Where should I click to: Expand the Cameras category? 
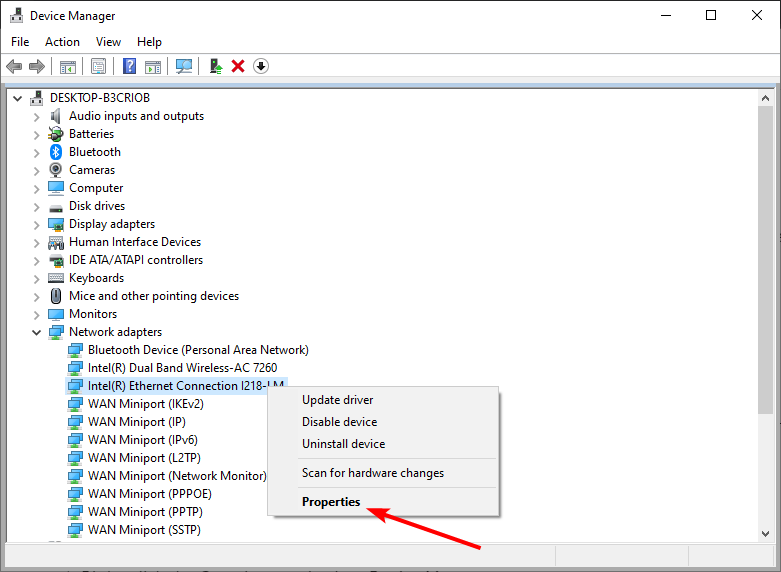[36, 171]
